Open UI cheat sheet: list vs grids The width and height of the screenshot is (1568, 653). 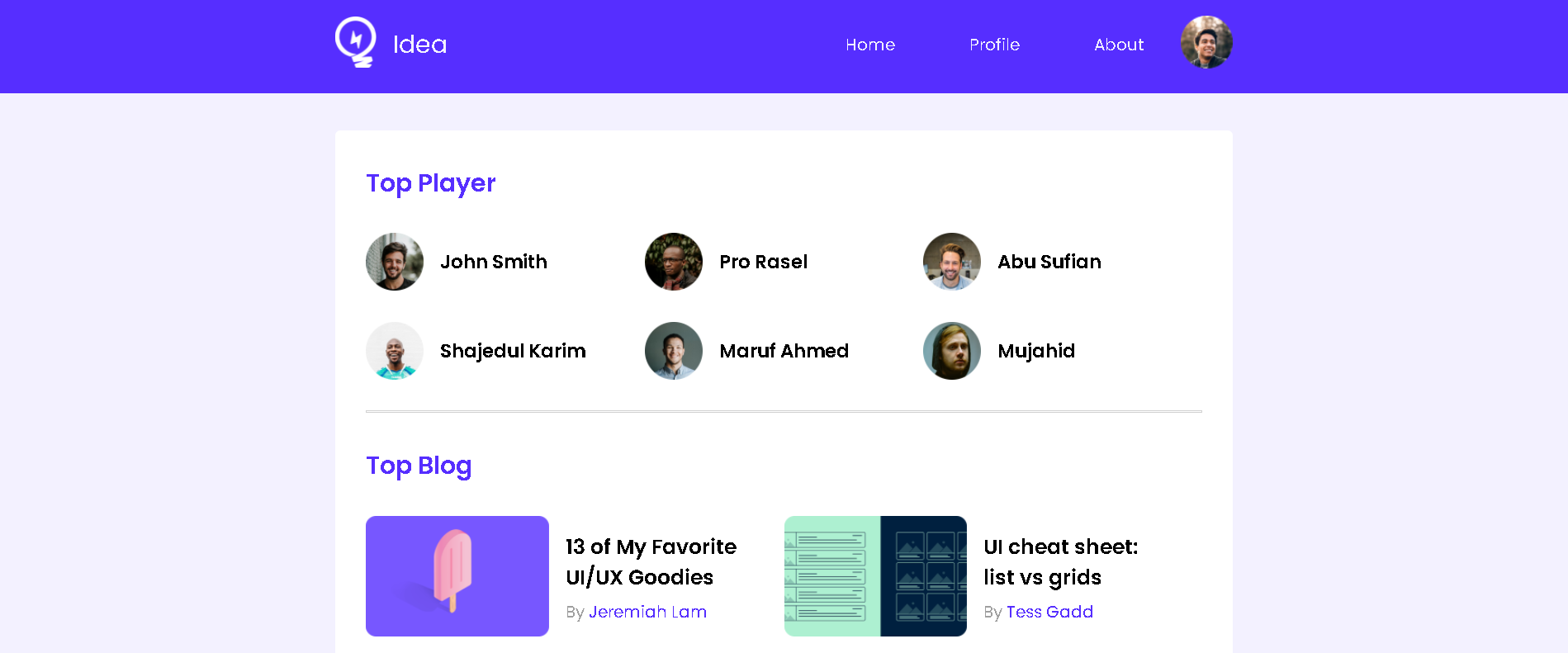click(1060, 561)
